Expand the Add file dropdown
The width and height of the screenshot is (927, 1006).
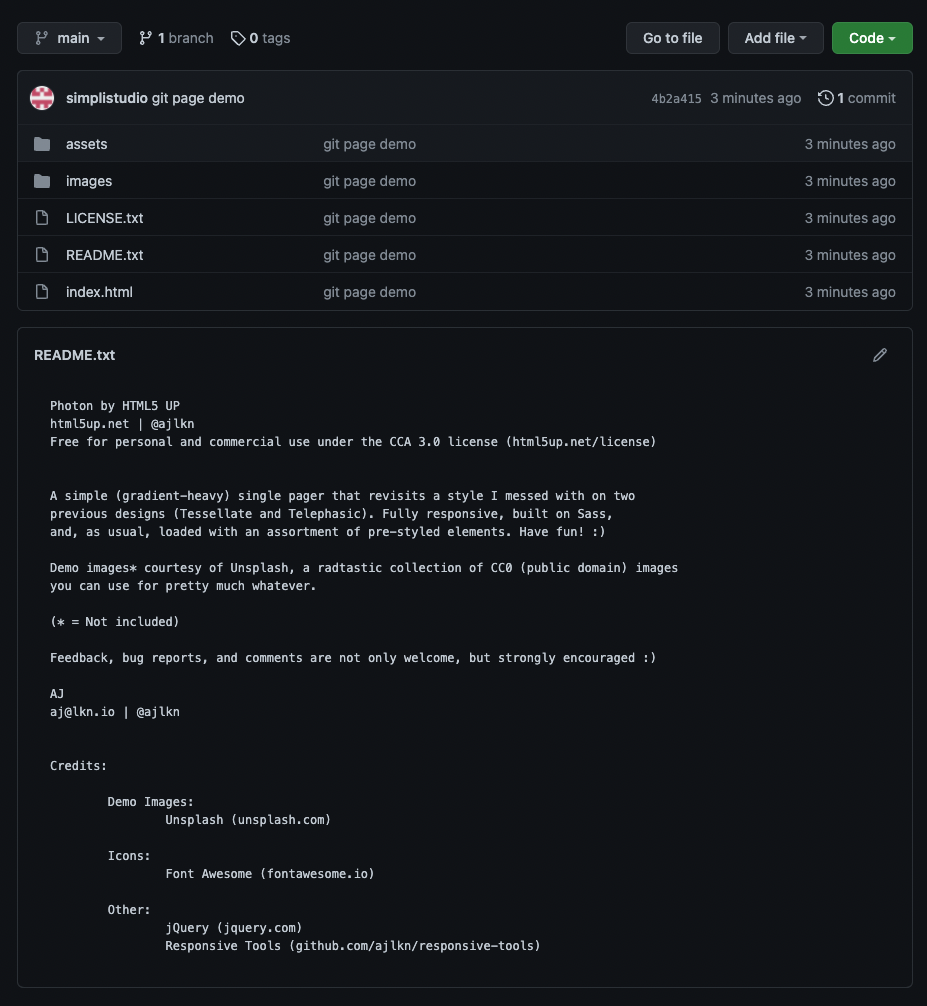tap(775, 38)
